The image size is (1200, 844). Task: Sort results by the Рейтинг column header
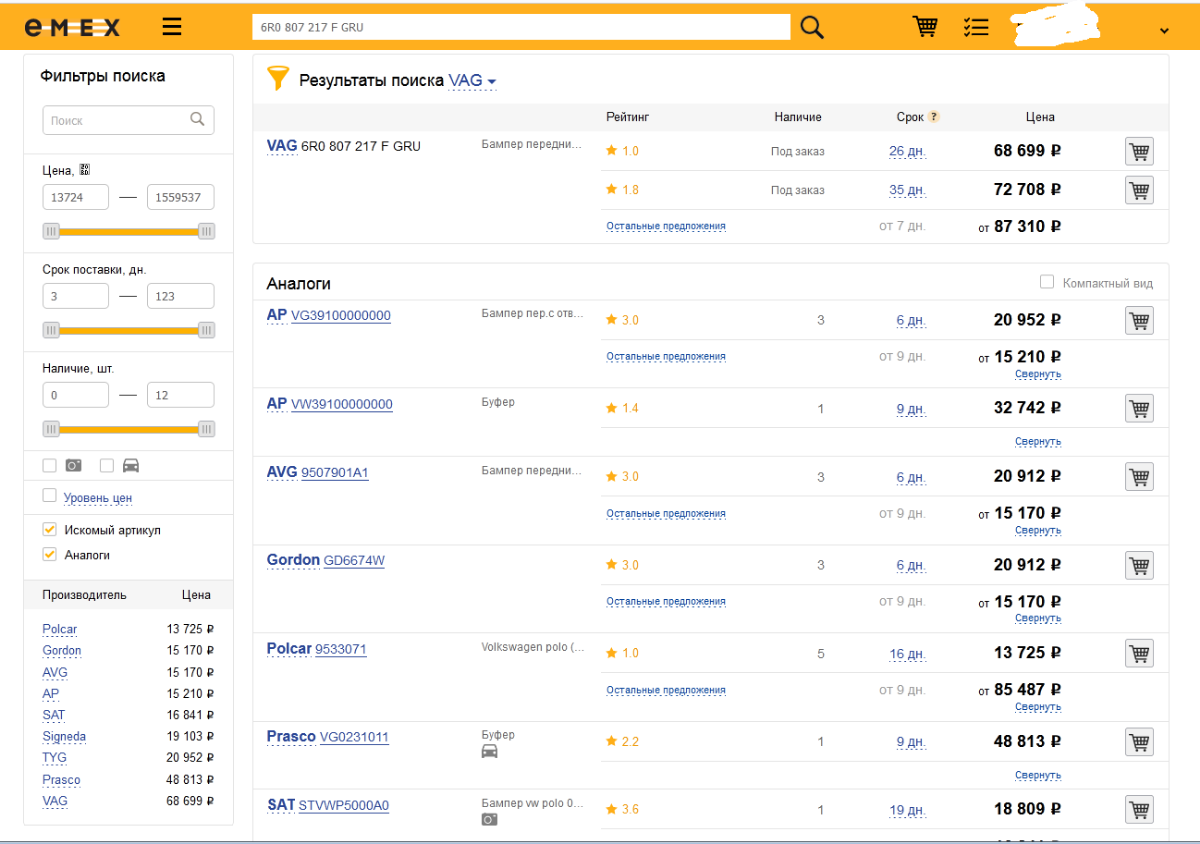click(627, 117)
